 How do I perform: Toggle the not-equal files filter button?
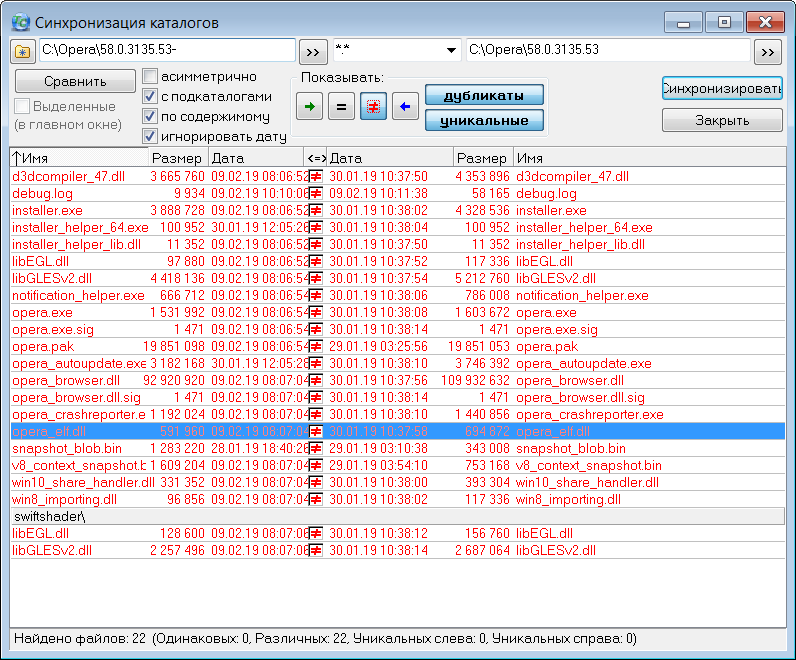click(373, 107)
